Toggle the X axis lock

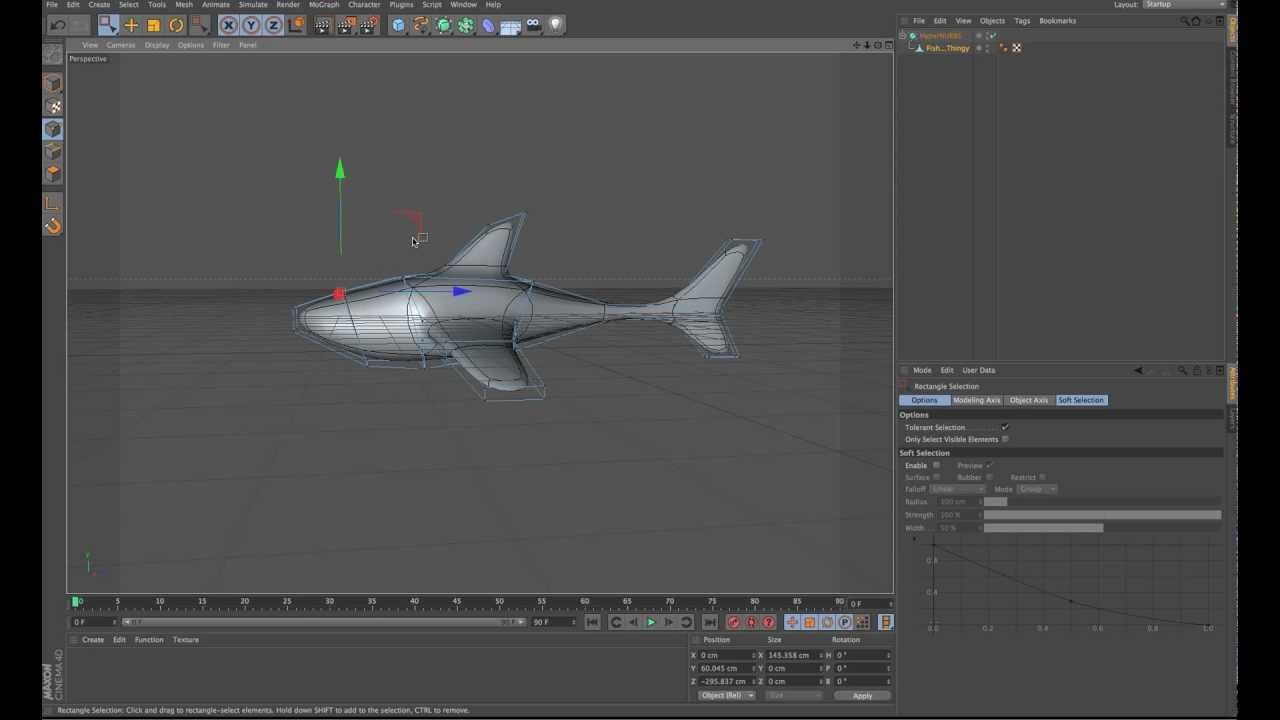tap(229, 25)
